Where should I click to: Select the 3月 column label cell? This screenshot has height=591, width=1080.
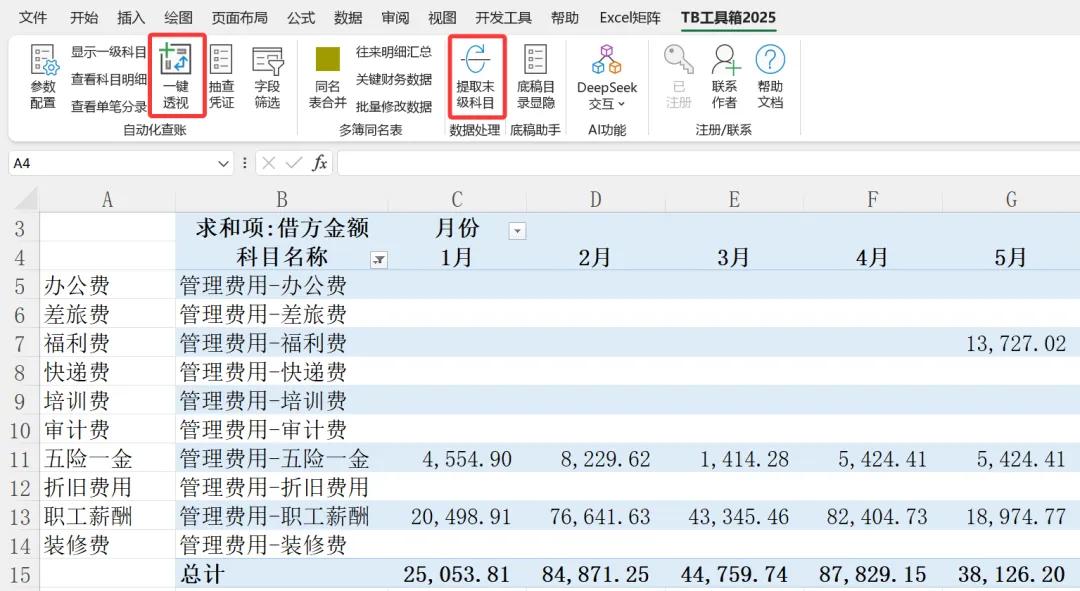[734, 256]
